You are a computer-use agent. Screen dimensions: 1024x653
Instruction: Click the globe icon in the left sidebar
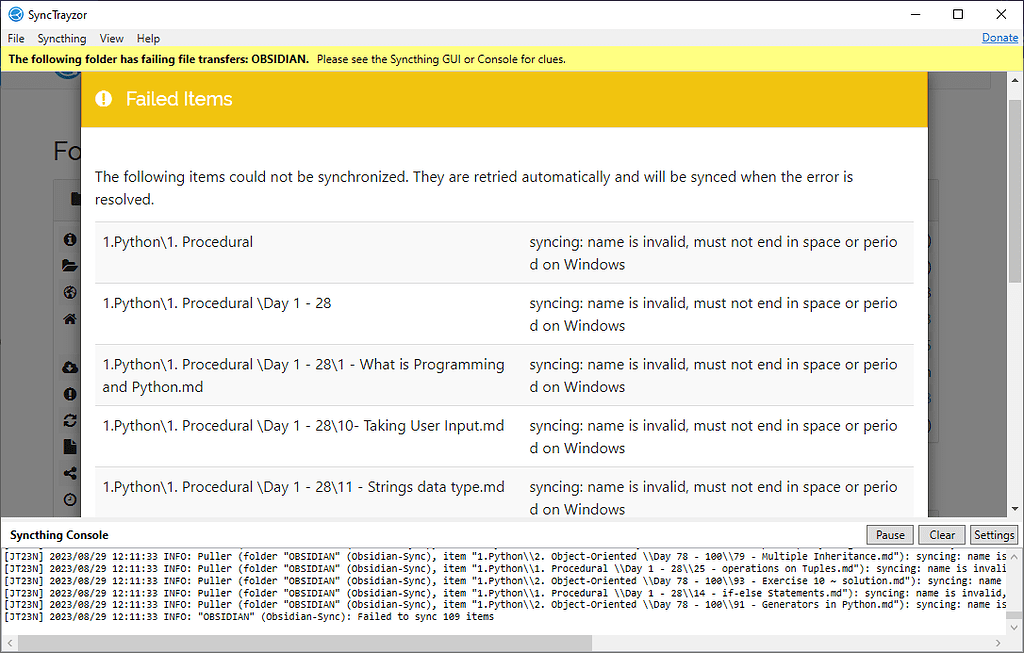(69, 292)
